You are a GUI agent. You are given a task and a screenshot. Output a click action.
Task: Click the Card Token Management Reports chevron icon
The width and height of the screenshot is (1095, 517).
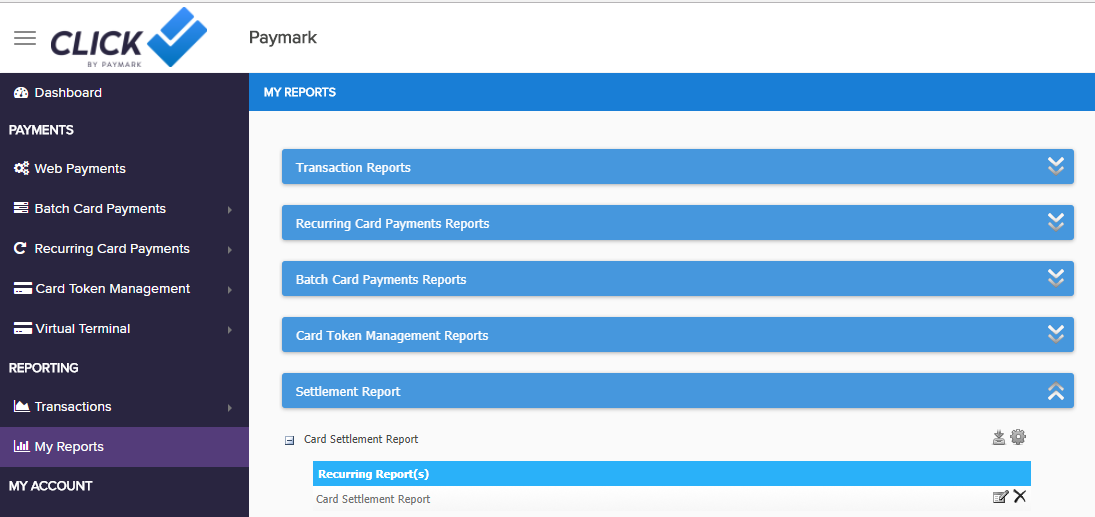1055,334
